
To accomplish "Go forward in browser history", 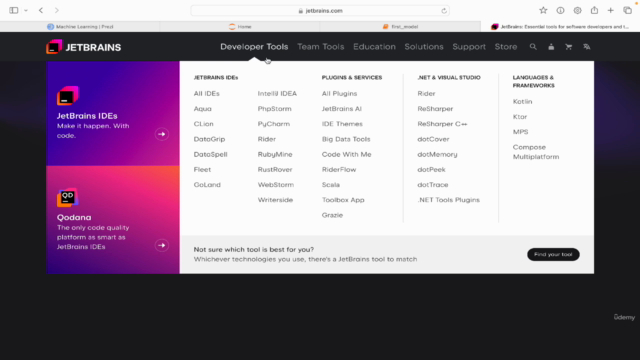I will 57,10.
